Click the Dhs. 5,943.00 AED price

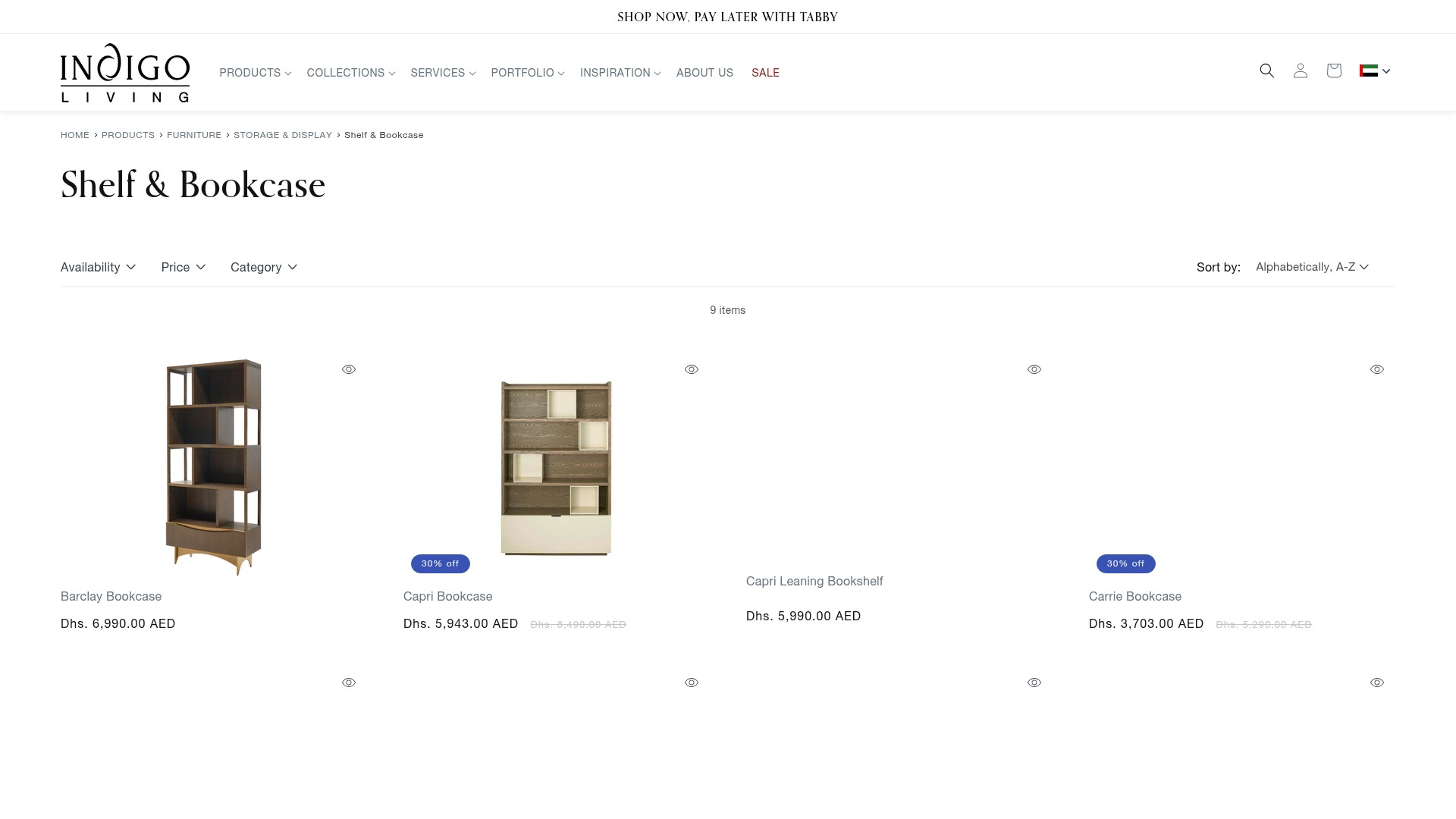(461, 623)
